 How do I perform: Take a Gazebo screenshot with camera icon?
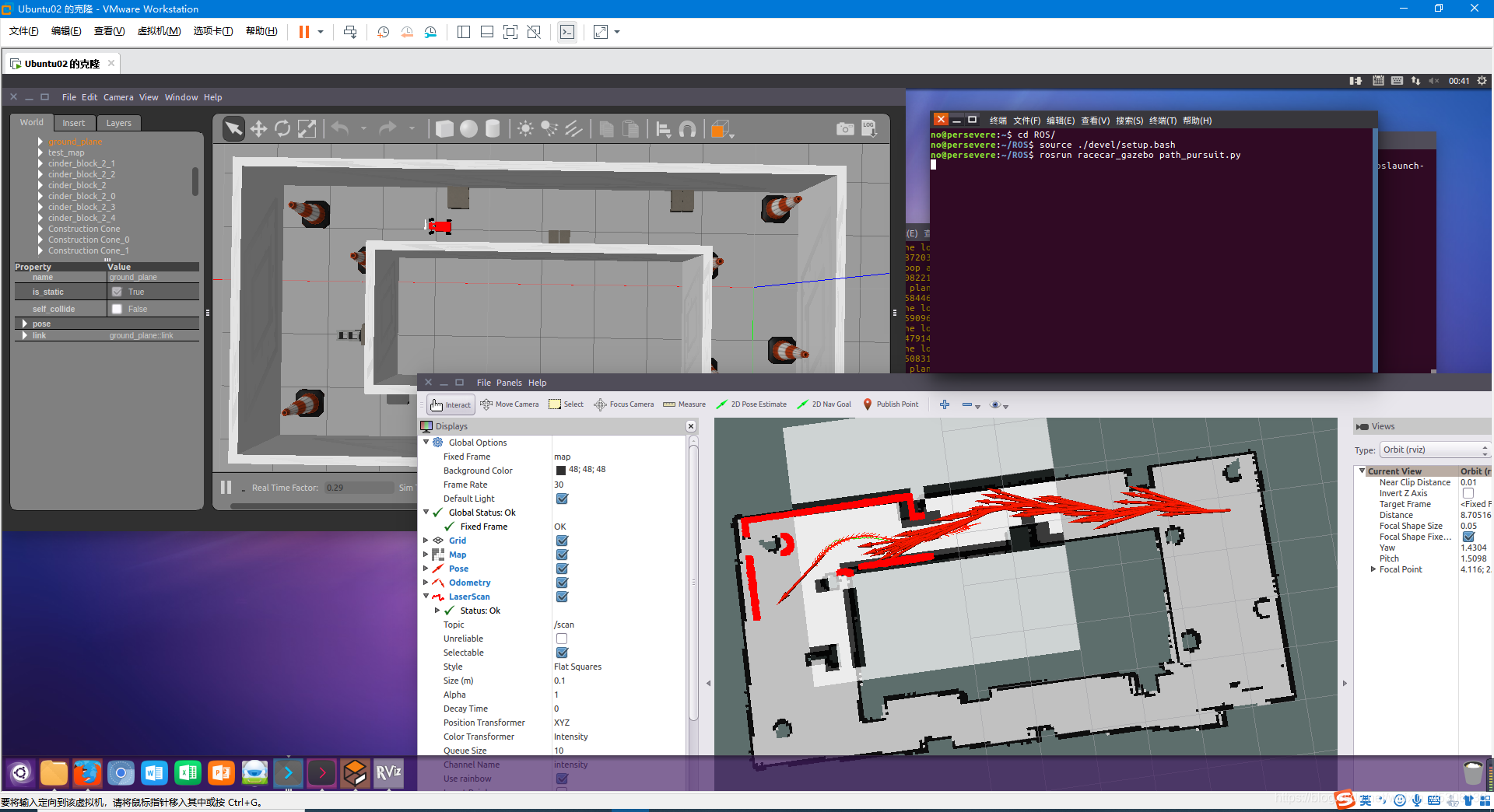[845, 128]
